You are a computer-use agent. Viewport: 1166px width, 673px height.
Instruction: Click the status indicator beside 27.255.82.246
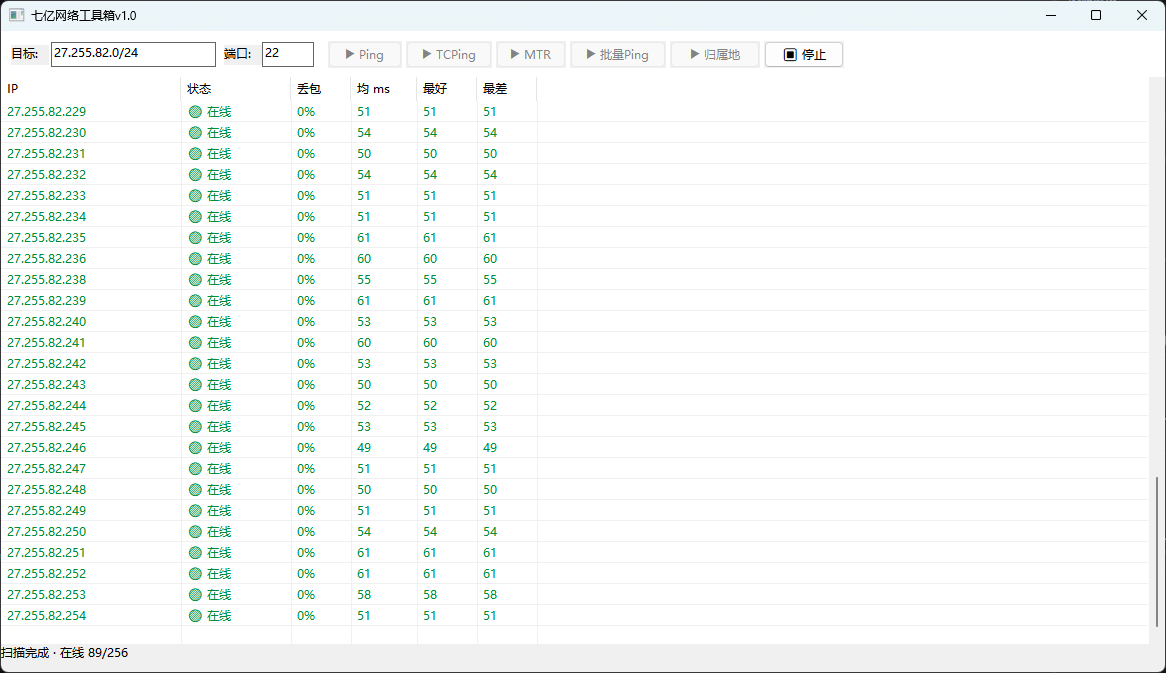196,448
